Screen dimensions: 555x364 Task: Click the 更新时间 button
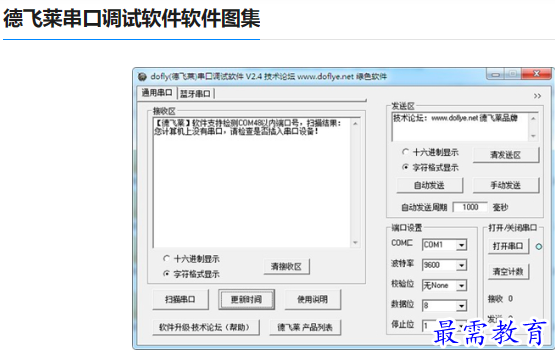[x=246, y=300]
